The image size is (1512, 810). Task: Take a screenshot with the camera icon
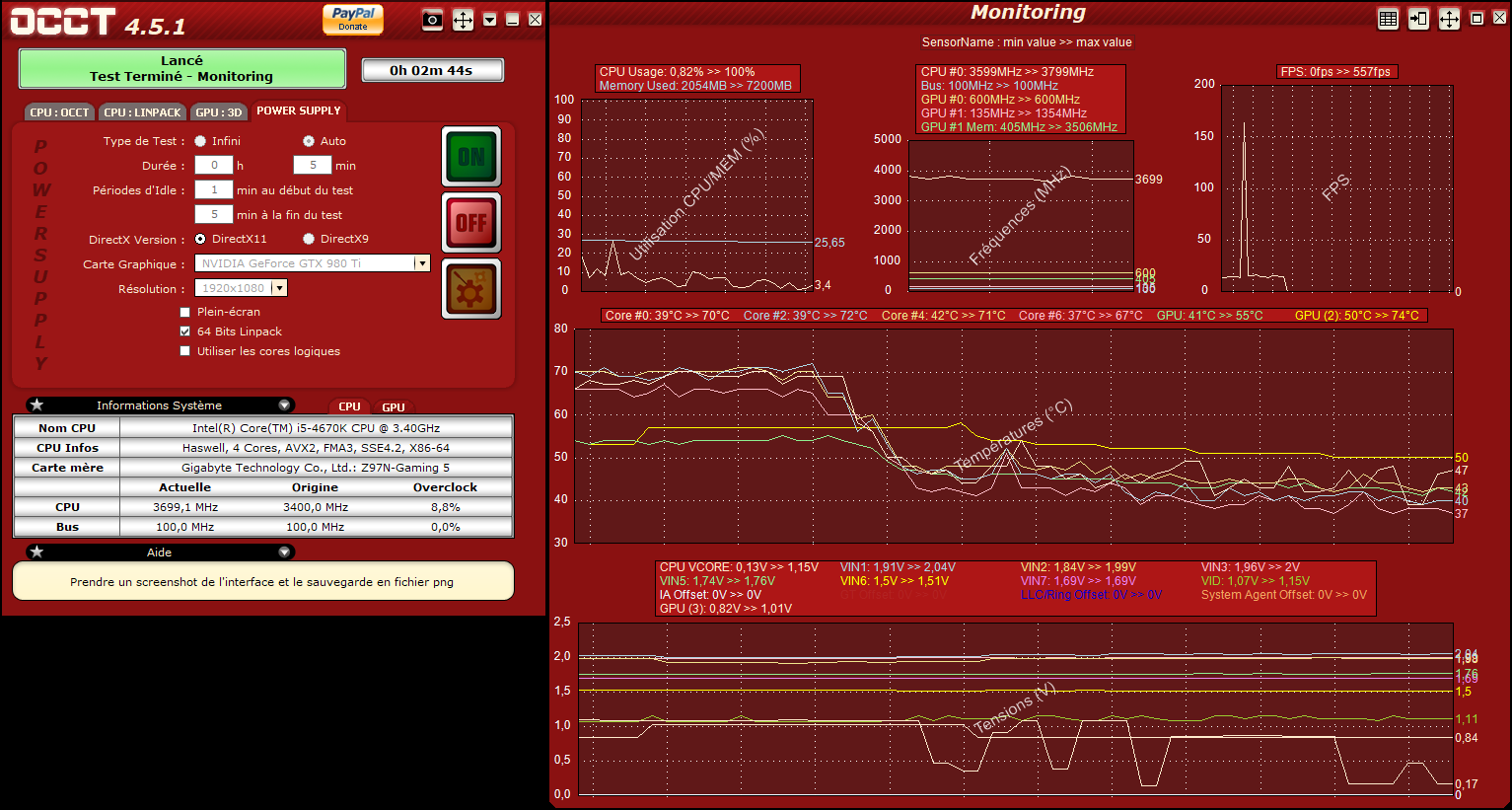click(x=432, y=20)
